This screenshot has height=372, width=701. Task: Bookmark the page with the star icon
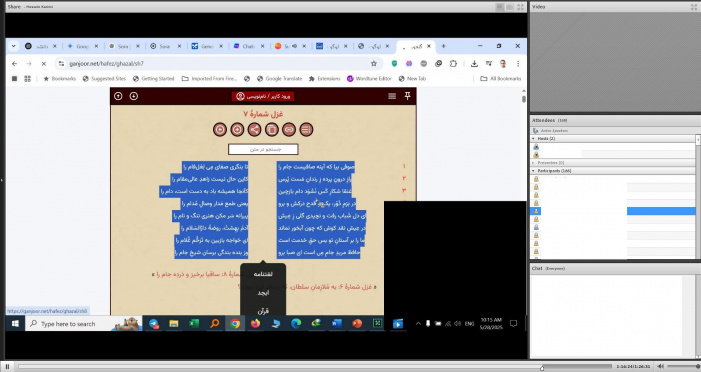(374, 63)
